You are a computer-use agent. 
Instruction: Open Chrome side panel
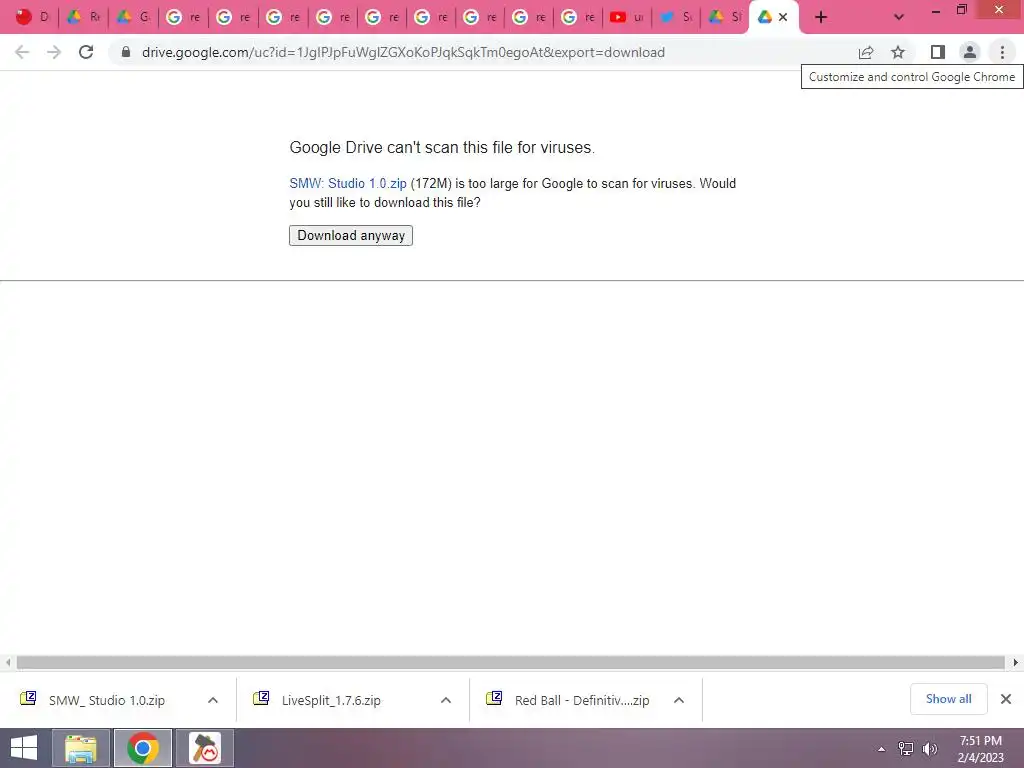point(938,52)
